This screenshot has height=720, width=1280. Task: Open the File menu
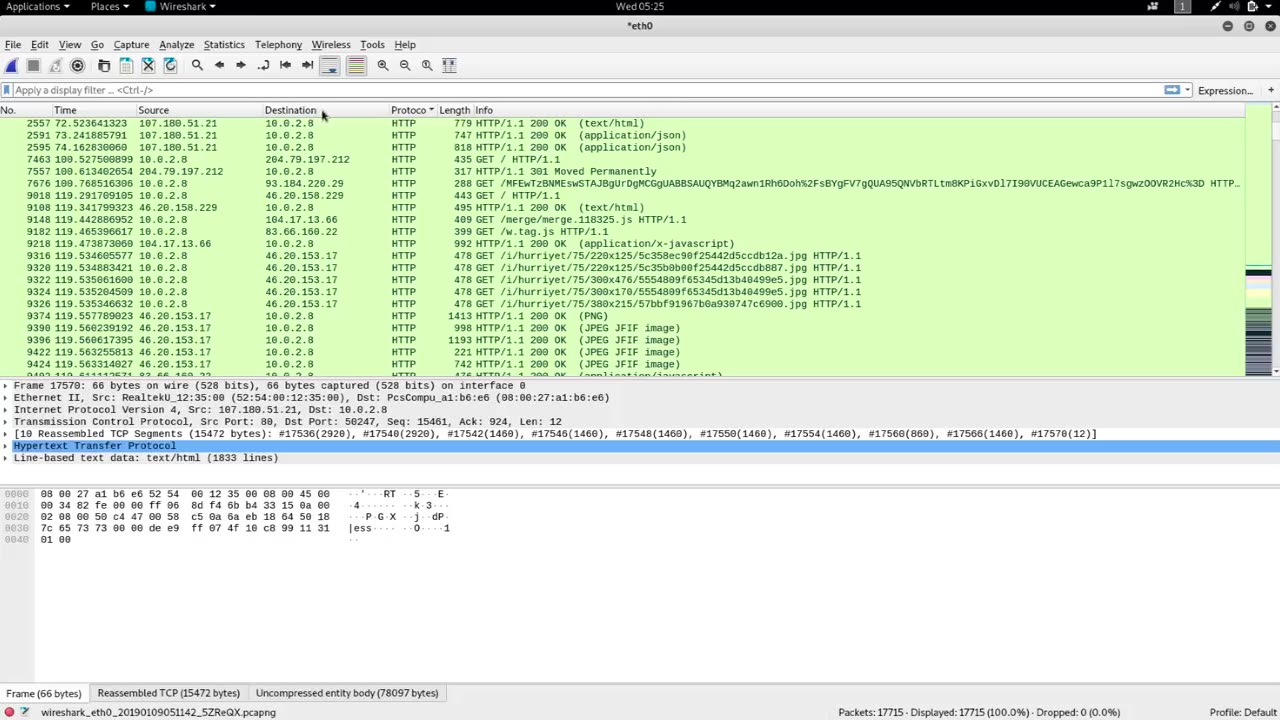[x=13, y=45]
